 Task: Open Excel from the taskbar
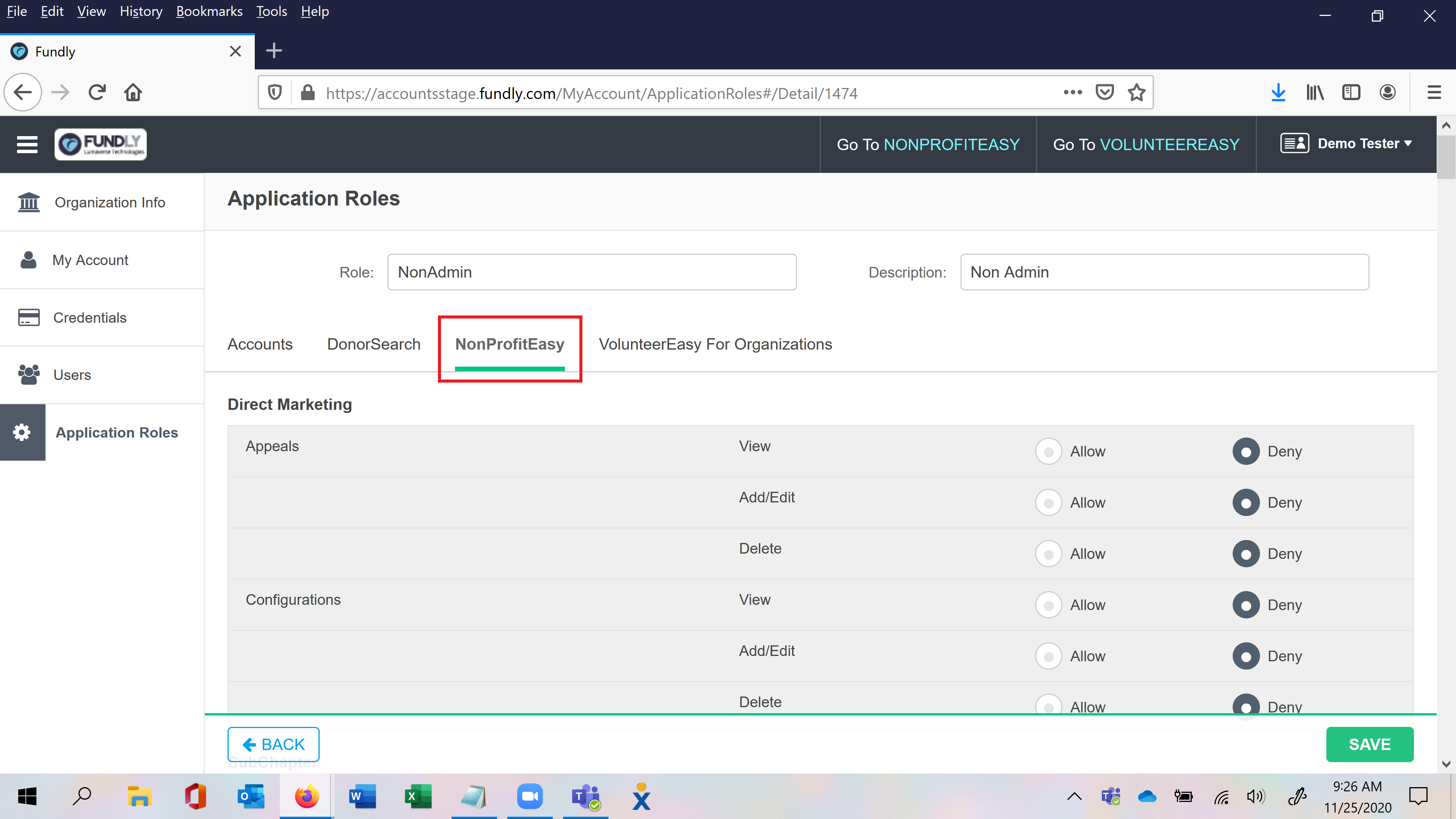pos(418,796)
